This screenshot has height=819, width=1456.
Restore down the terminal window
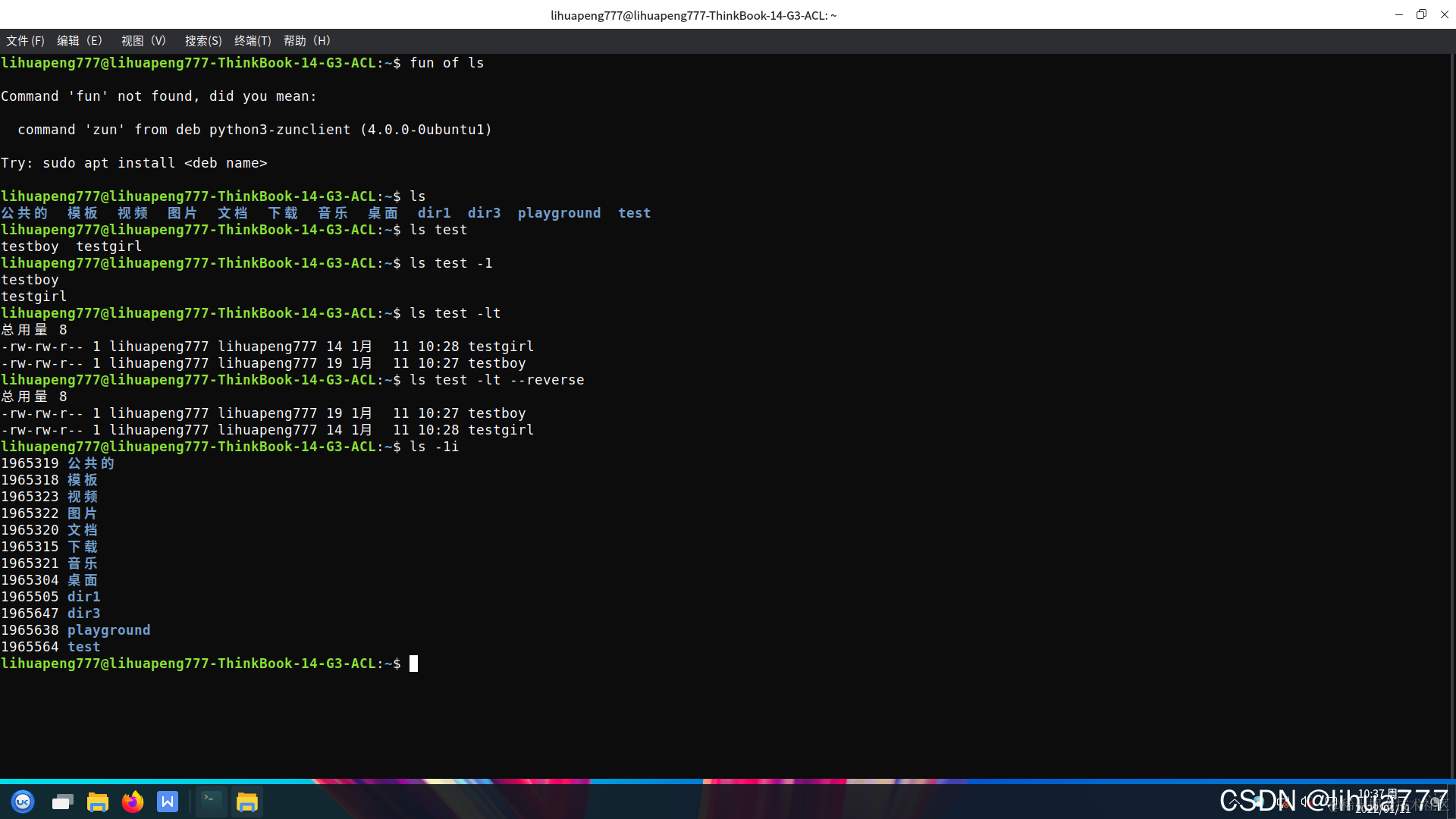pos(1421,14)
